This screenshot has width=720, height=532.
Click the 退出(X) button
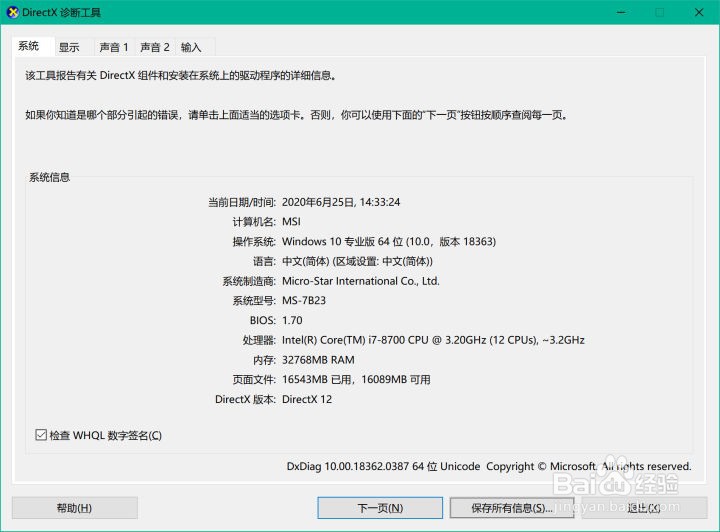click(644, 508)
